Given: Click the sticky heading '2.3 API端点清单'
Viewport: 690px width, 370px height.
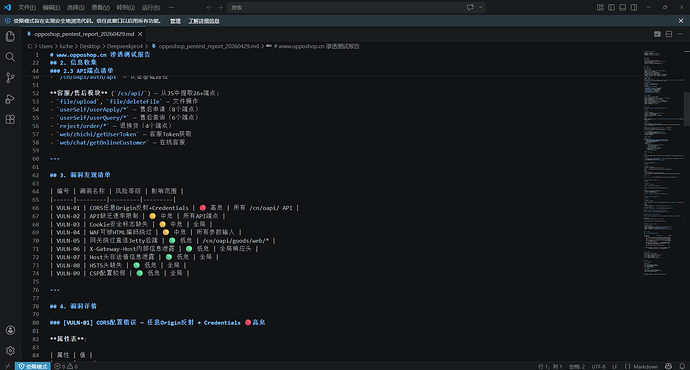Looking at the screenshot, I should (x=81, y=71).
